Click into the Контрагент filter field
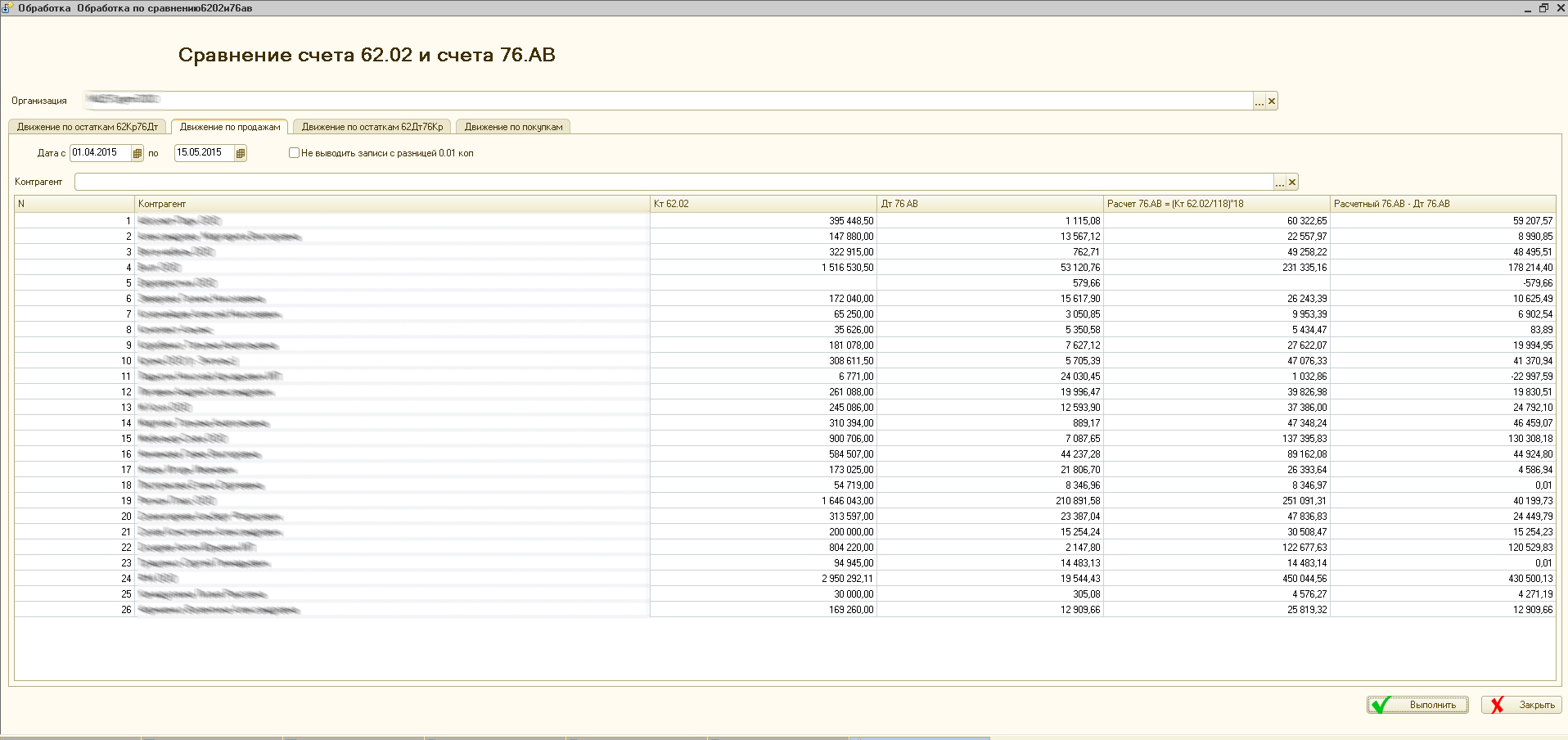The height and width of the screenshot is (740, 1568). pyautogui.click(x=674, y=182)
